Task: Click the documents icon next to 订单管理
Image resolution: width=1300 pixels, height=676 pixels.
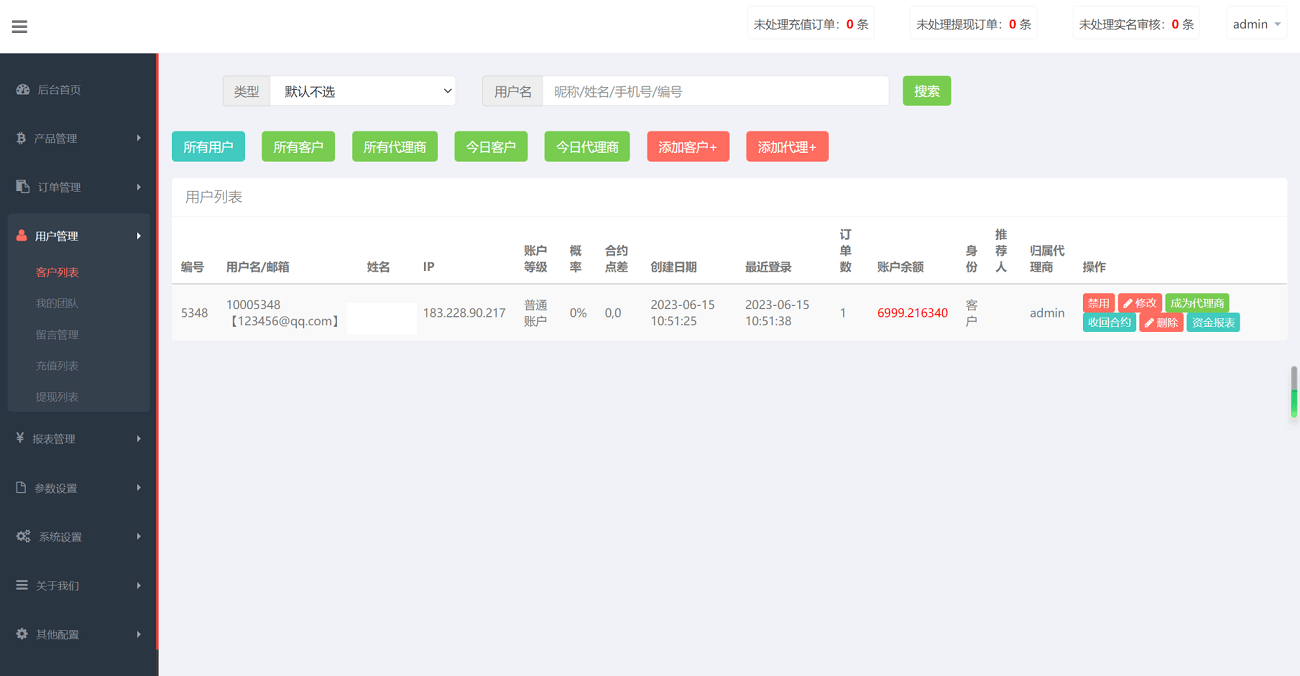Action: click(23, 187)
